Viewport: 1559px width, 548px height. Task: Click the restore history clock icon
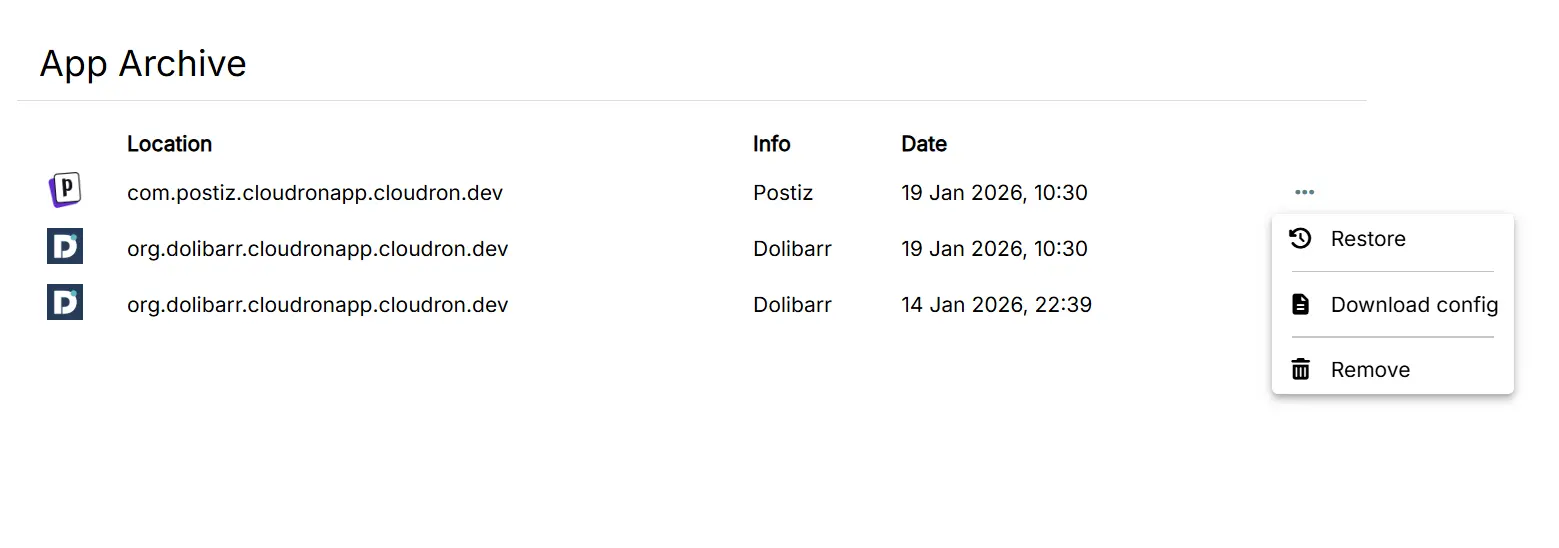click(1300, 239)
